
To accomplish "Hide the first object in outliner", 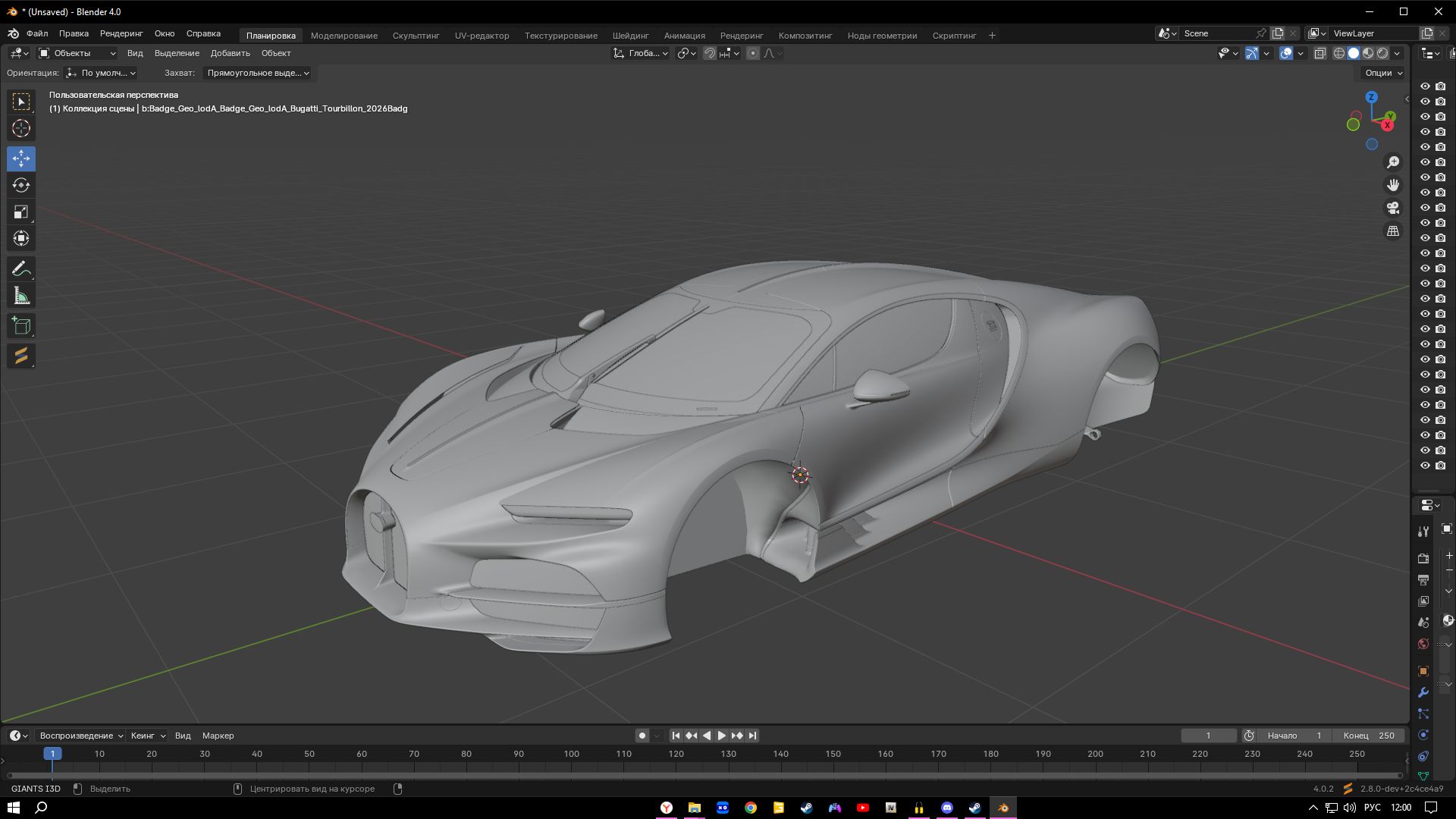I will coord(1425,86).
